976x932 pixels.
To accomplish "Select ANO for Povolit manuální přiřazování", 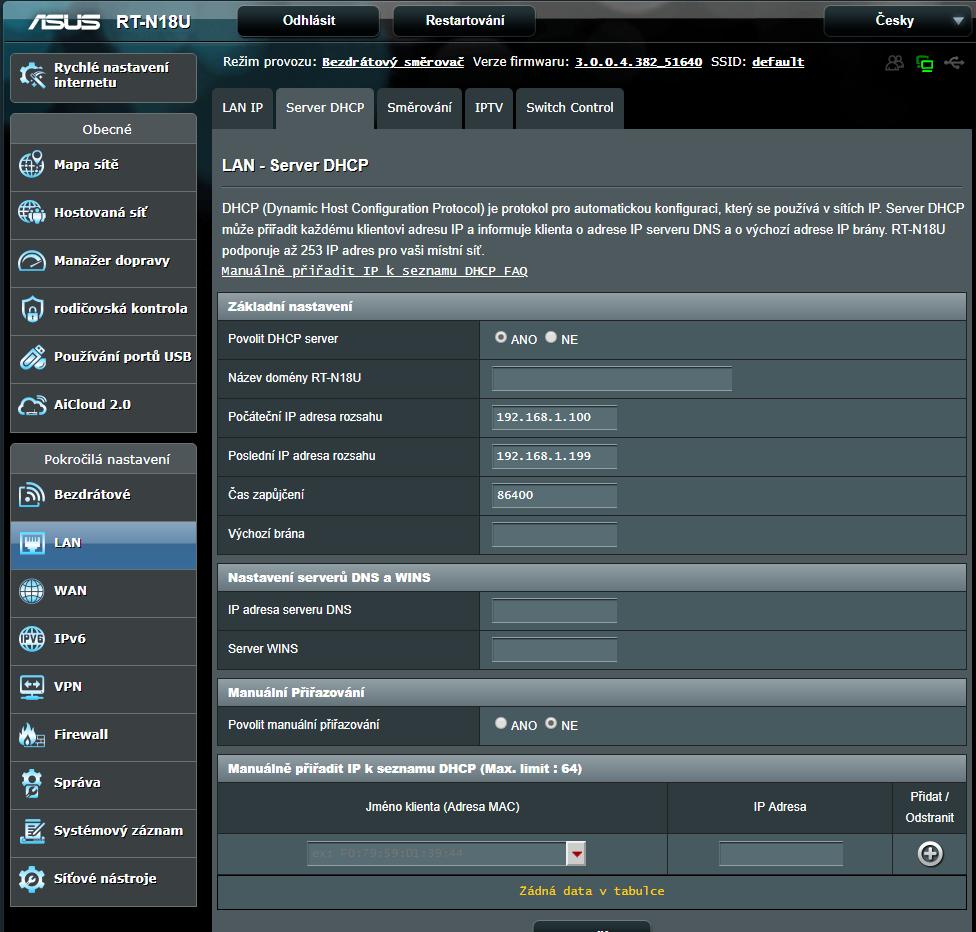I will [501, 723].
